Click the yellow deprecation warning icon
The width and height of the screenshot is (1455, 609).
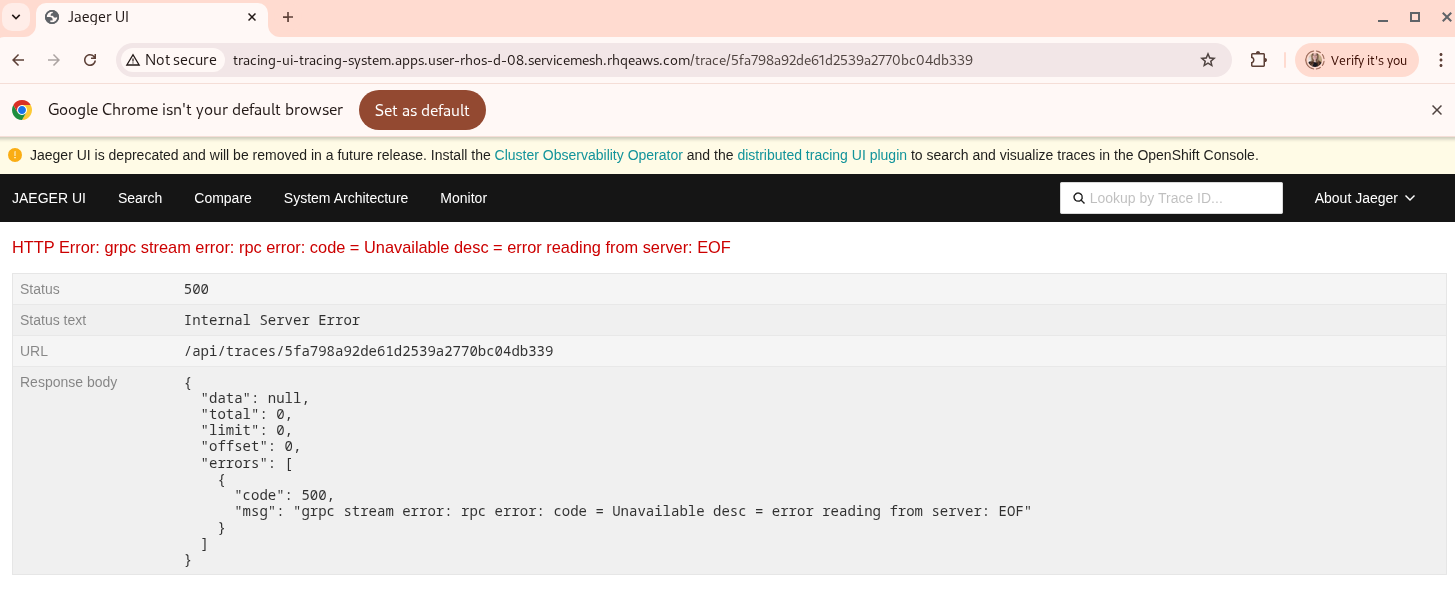[15, 155]
